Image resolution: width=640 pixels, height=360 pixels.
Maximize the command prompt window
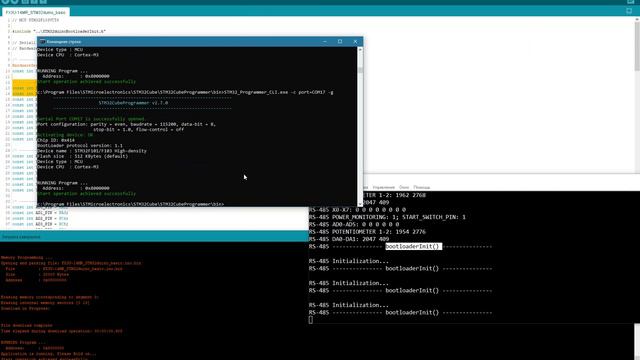tap(340, 42)
